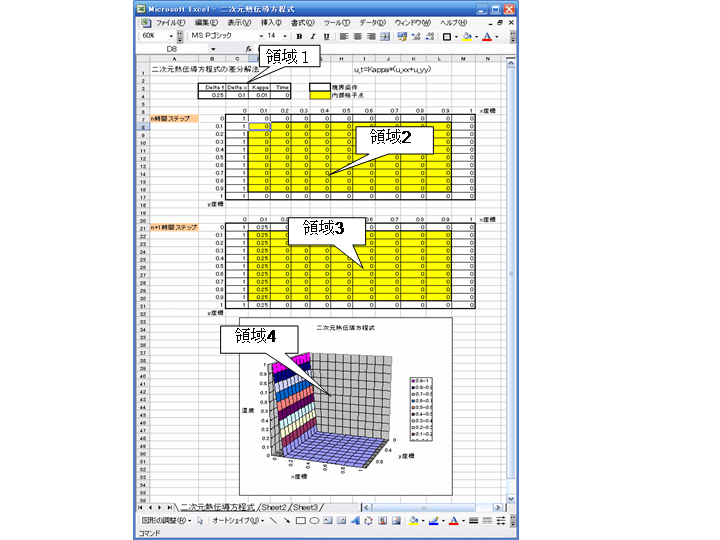
Task: Select the 二次元熱伝導方程式 sheet tab
Action: pyautogui.click(x=217, y=507)
